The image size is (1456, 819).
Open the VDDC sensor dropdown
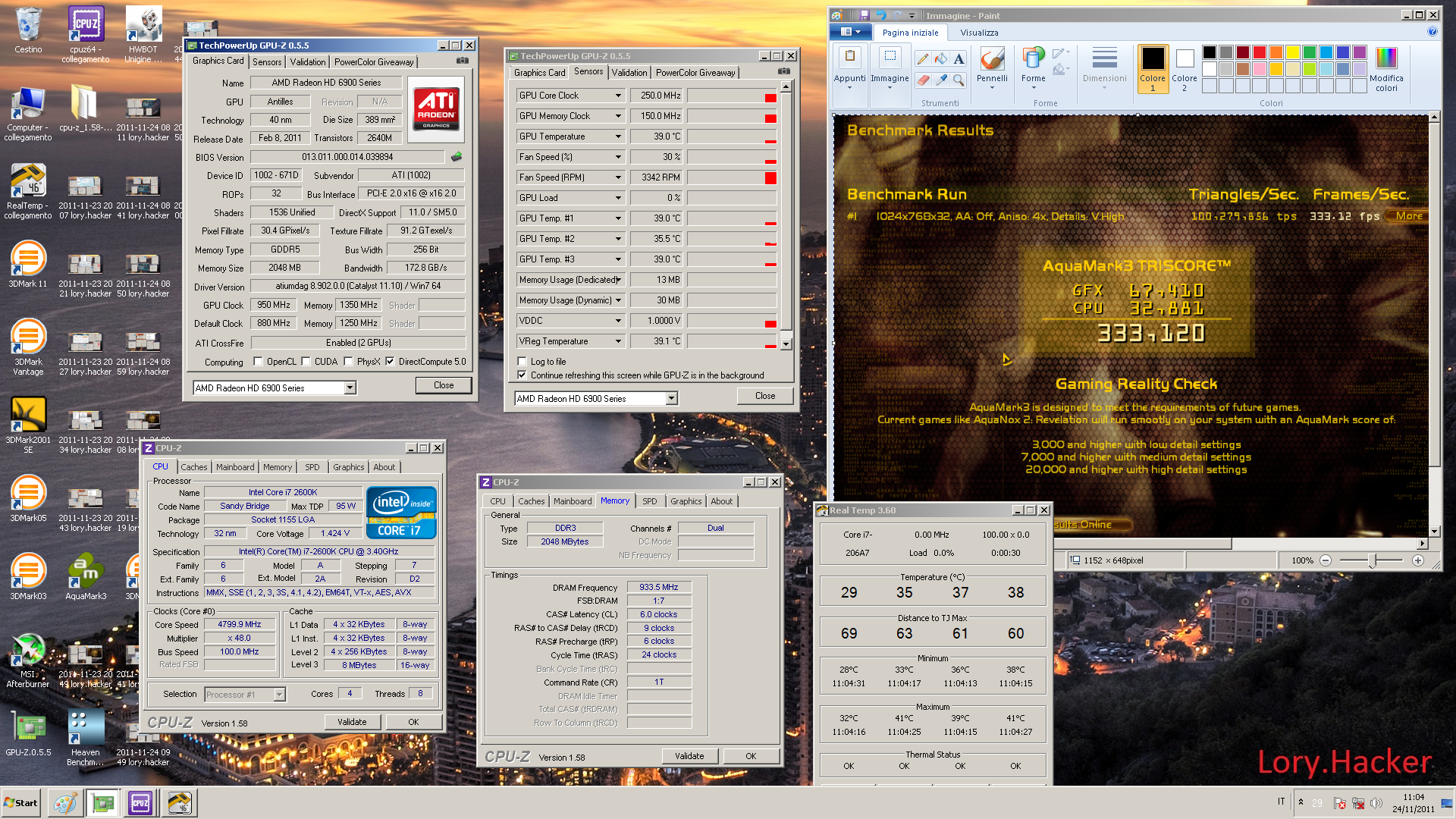click(618, 321)
